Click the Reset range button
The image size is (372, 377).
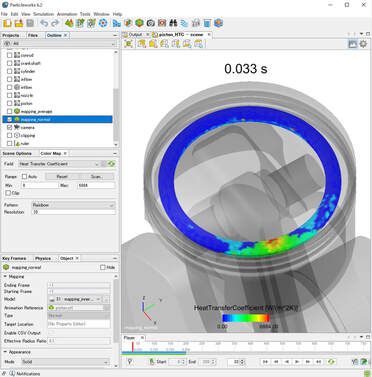[62, 177]
